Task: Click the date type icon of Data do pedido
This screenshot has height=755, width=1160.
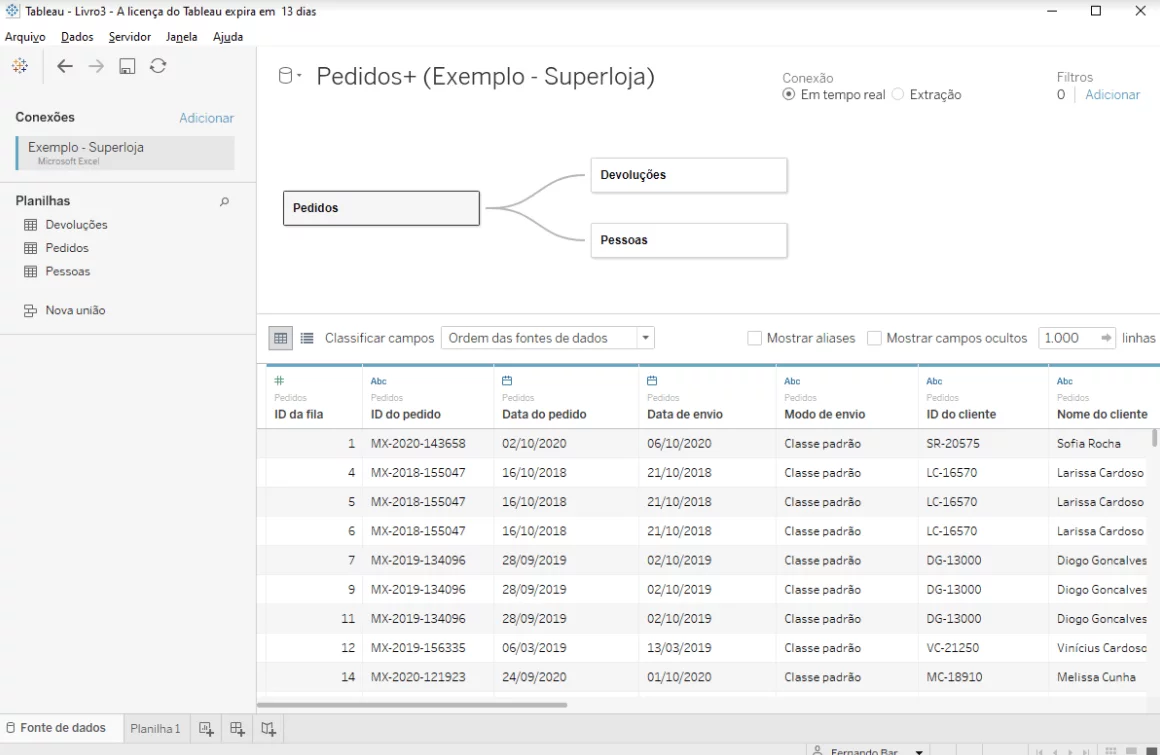Action: click(507, 380)
